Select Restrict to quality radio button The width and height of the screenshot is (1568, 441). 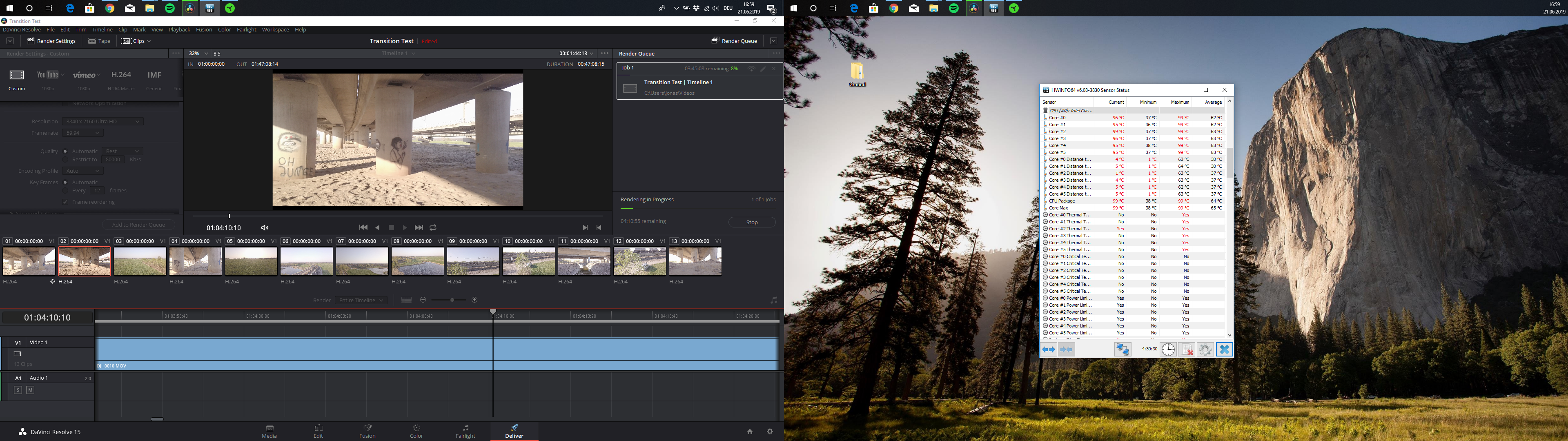point(65,160)
